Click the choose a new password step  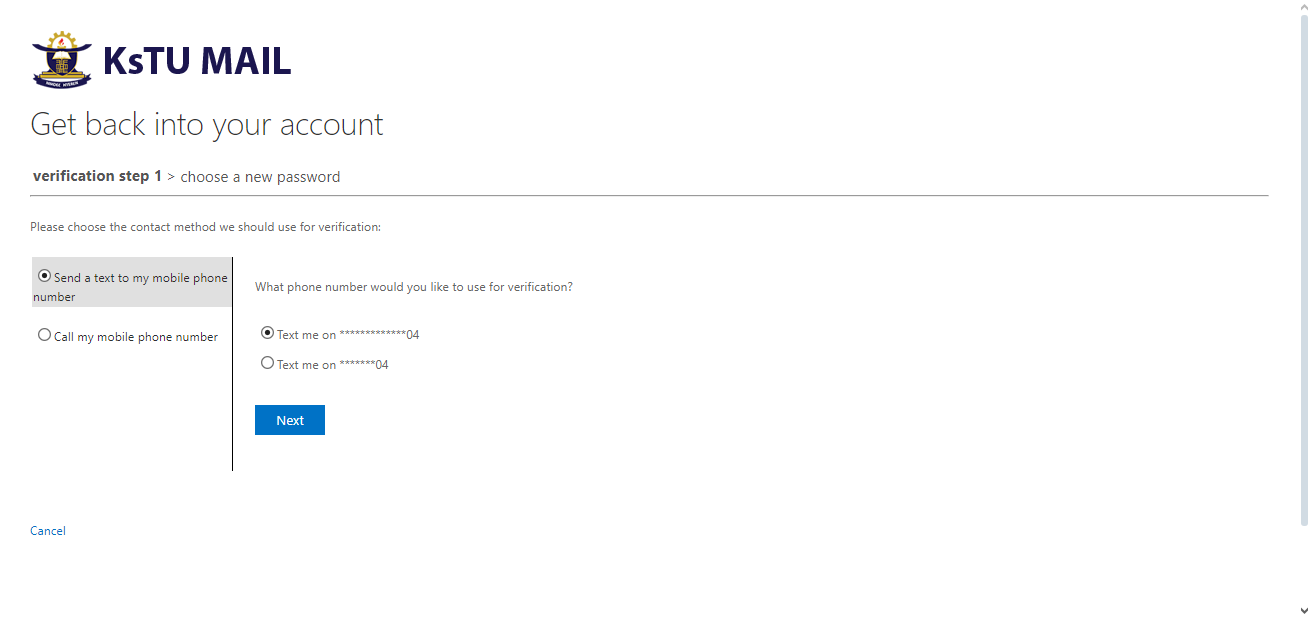pyautogui.click(x=260, y=177)
